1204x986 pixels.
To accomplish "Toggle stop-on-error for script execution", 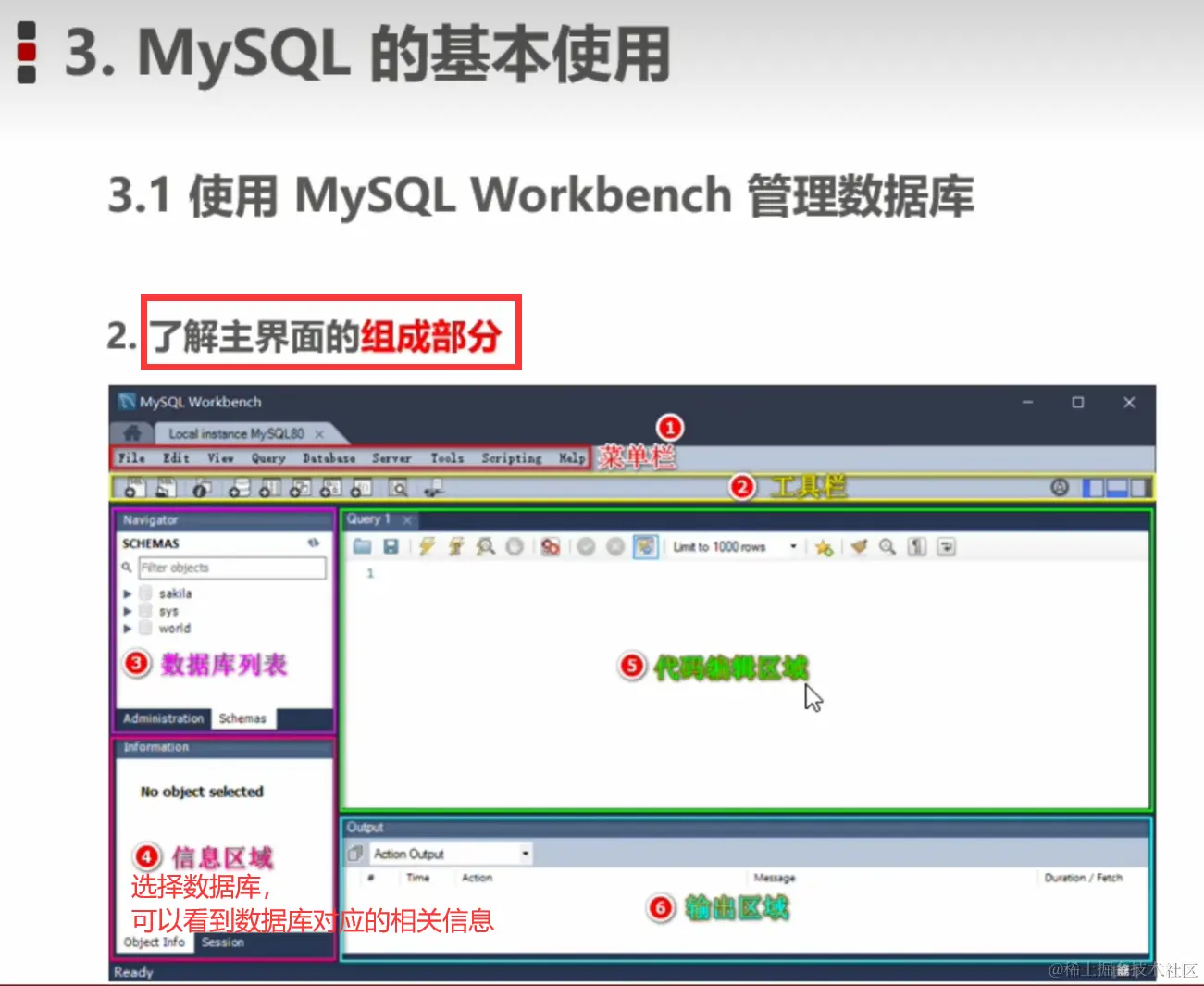I will coord(551,547).
